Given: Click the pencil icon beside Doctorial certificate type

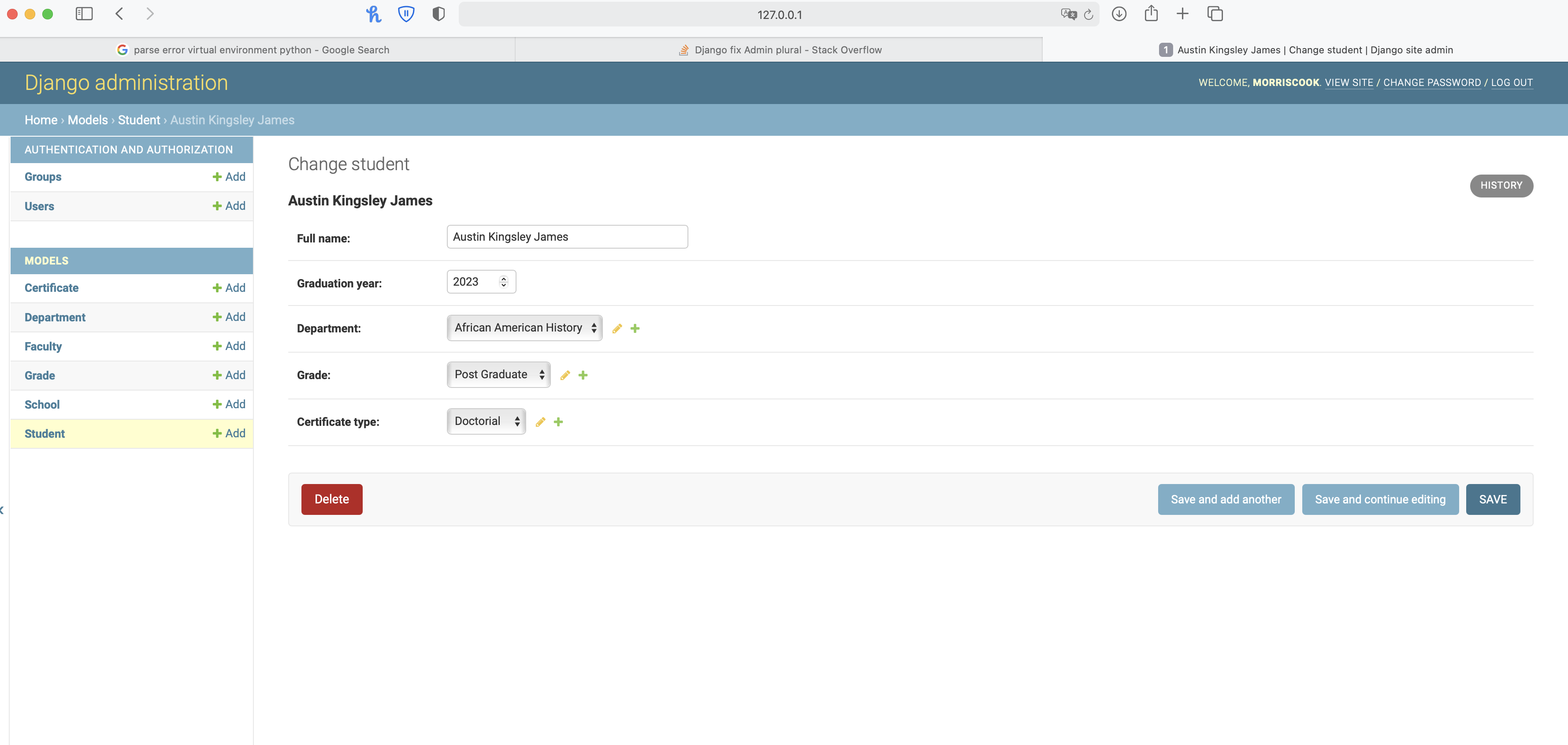Looking at the screenshot, I should point(539,421).
